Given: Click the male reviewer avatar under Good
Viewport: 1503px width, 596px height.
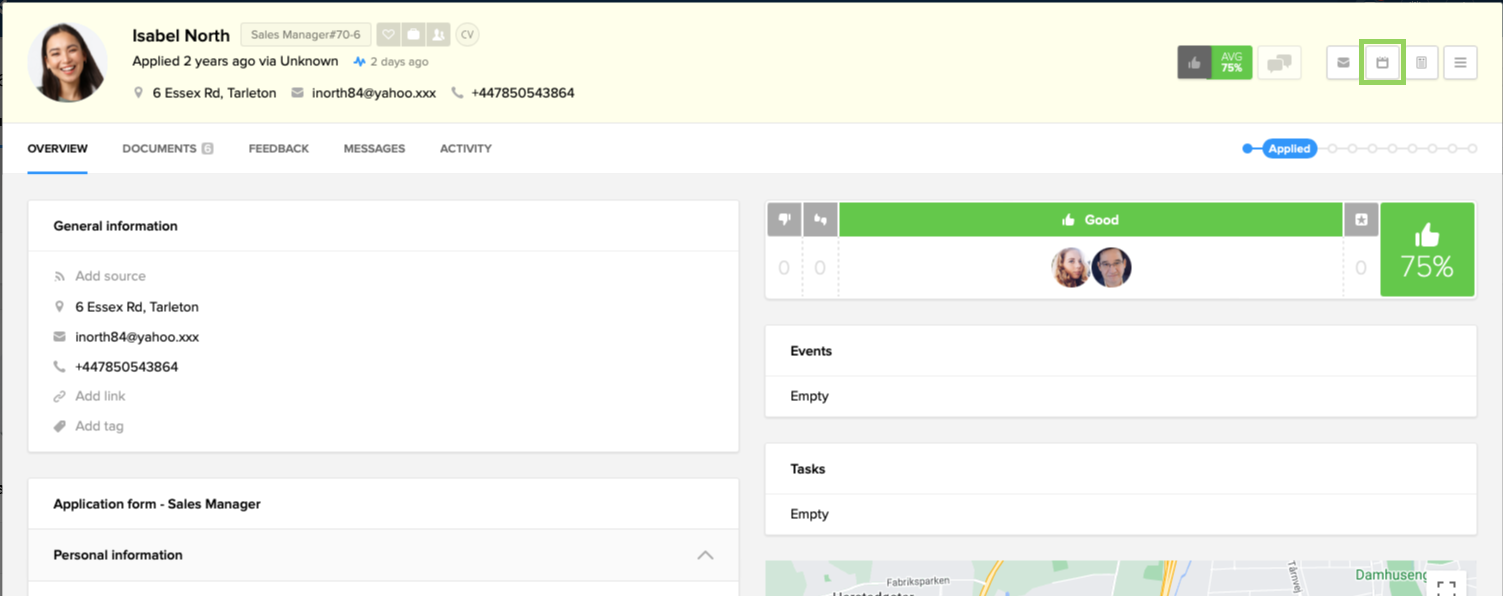Looking at the screenshot, I should click(1111, 268).
